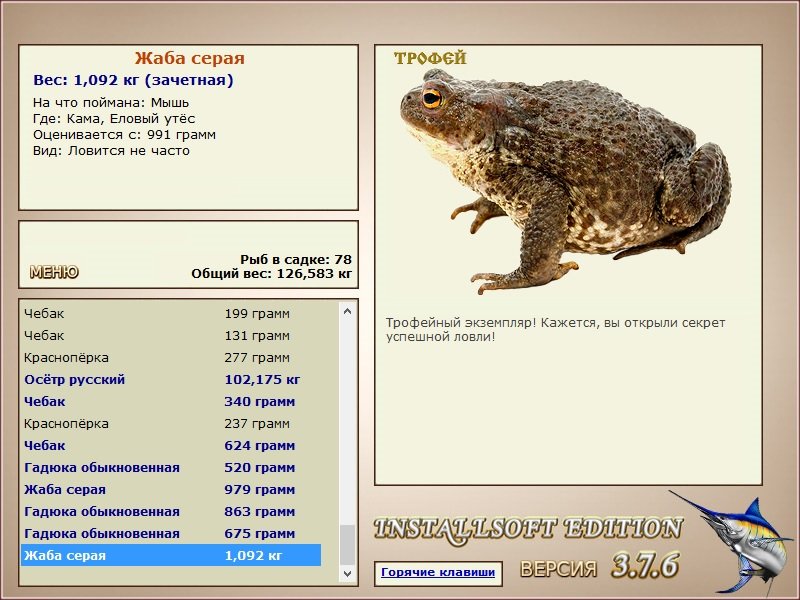Click the grey toad trophy picture
This screenshot has height=600, width=800.
point(565,181)
